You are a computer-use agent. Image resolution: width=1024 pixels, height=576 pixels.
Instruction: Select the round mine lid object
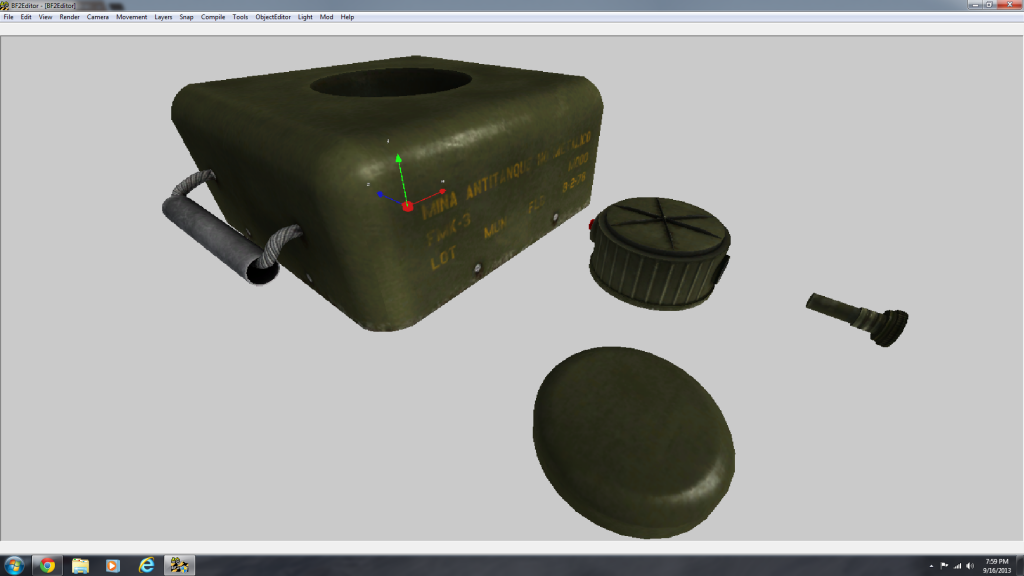(635, 439)
